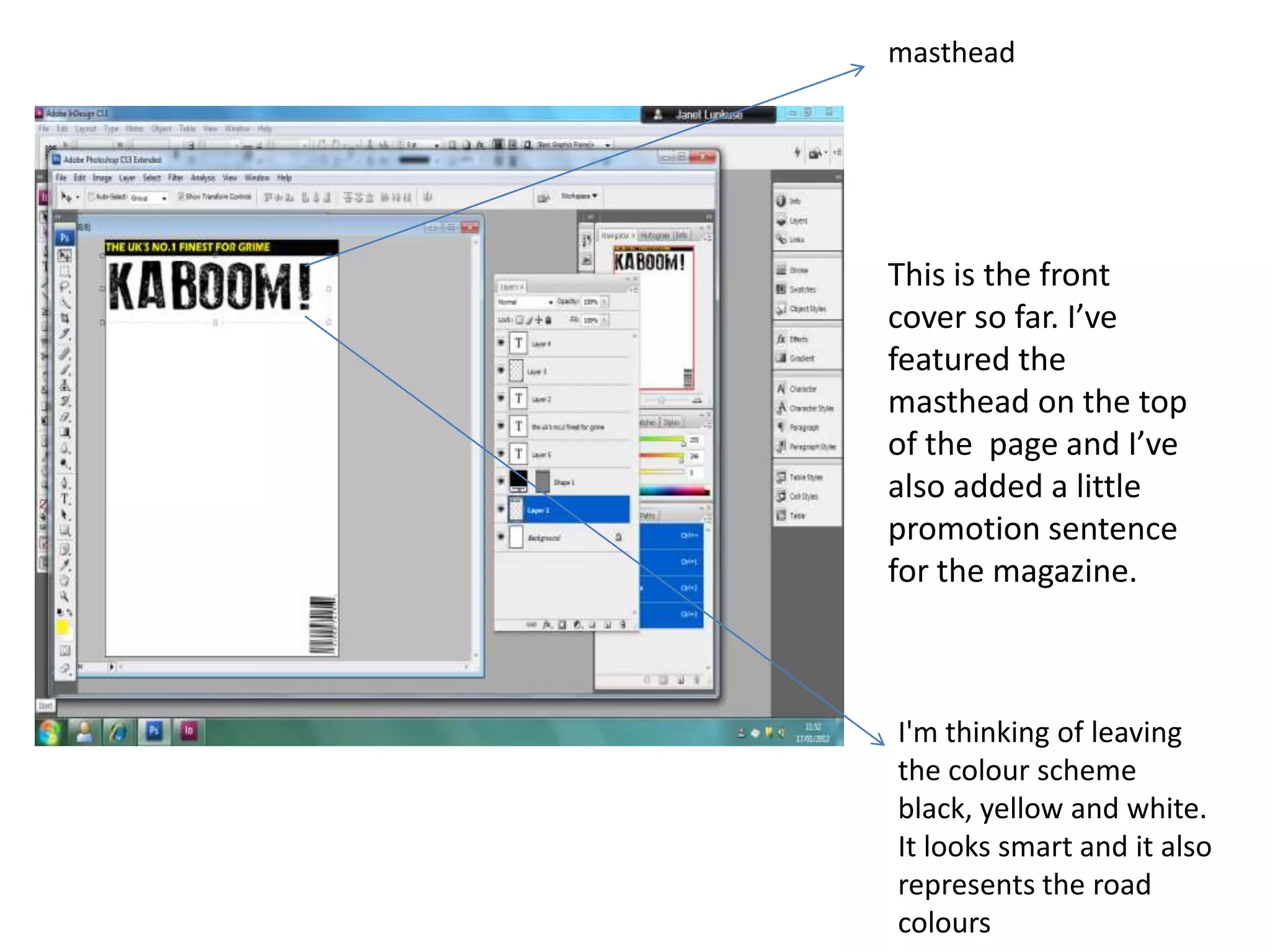Click yellow foreground color swatch
Screen dimensions: 1270x952
tap(62, 627)
